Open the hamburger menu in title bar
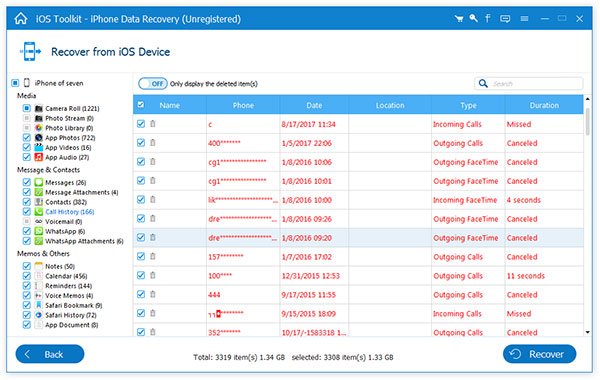600x380 pixels. click(x=524, y=18)
